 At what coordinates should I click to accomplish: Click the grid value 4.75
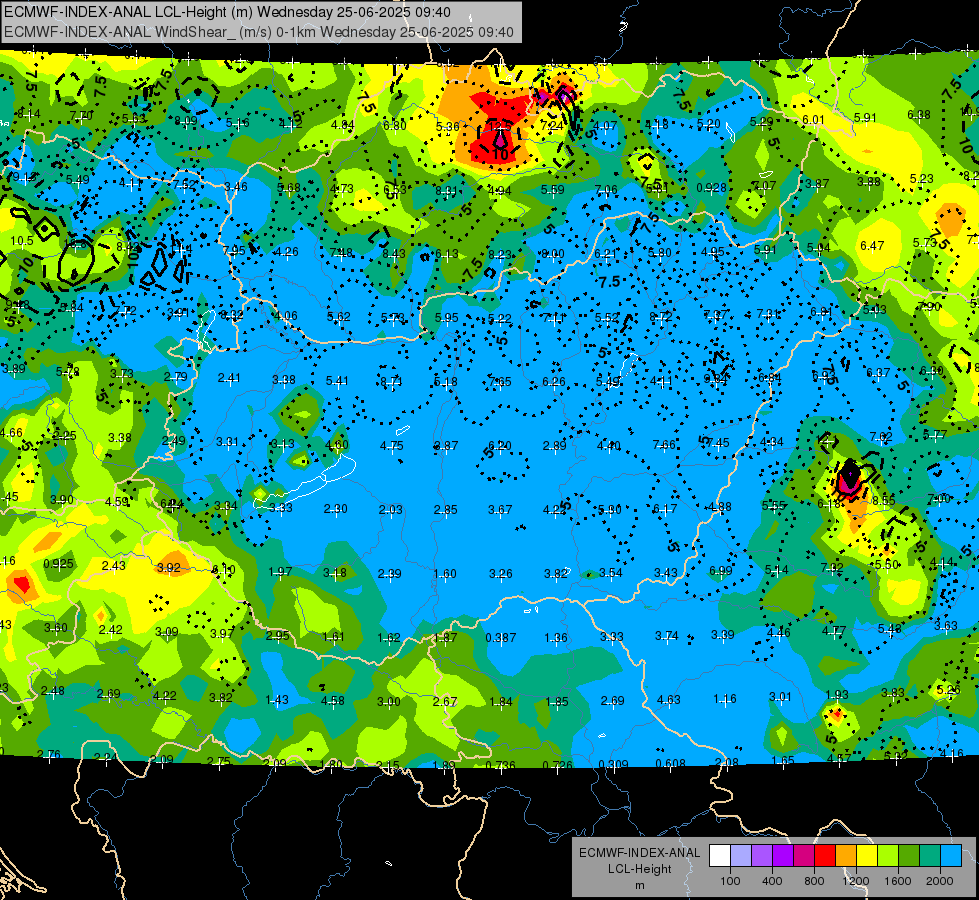[391, 446]
